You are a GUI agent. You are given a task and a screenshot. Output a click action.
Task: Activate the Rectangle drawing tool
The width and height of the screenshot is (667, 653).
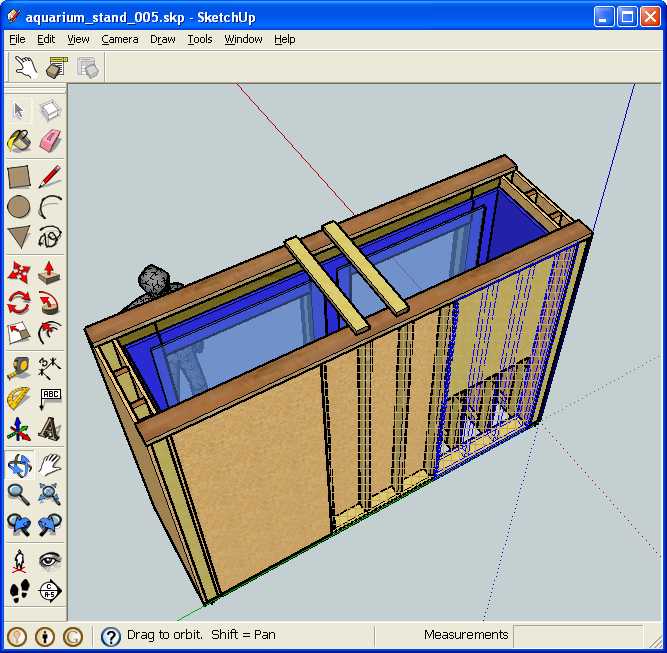click(x=19, y=176)
